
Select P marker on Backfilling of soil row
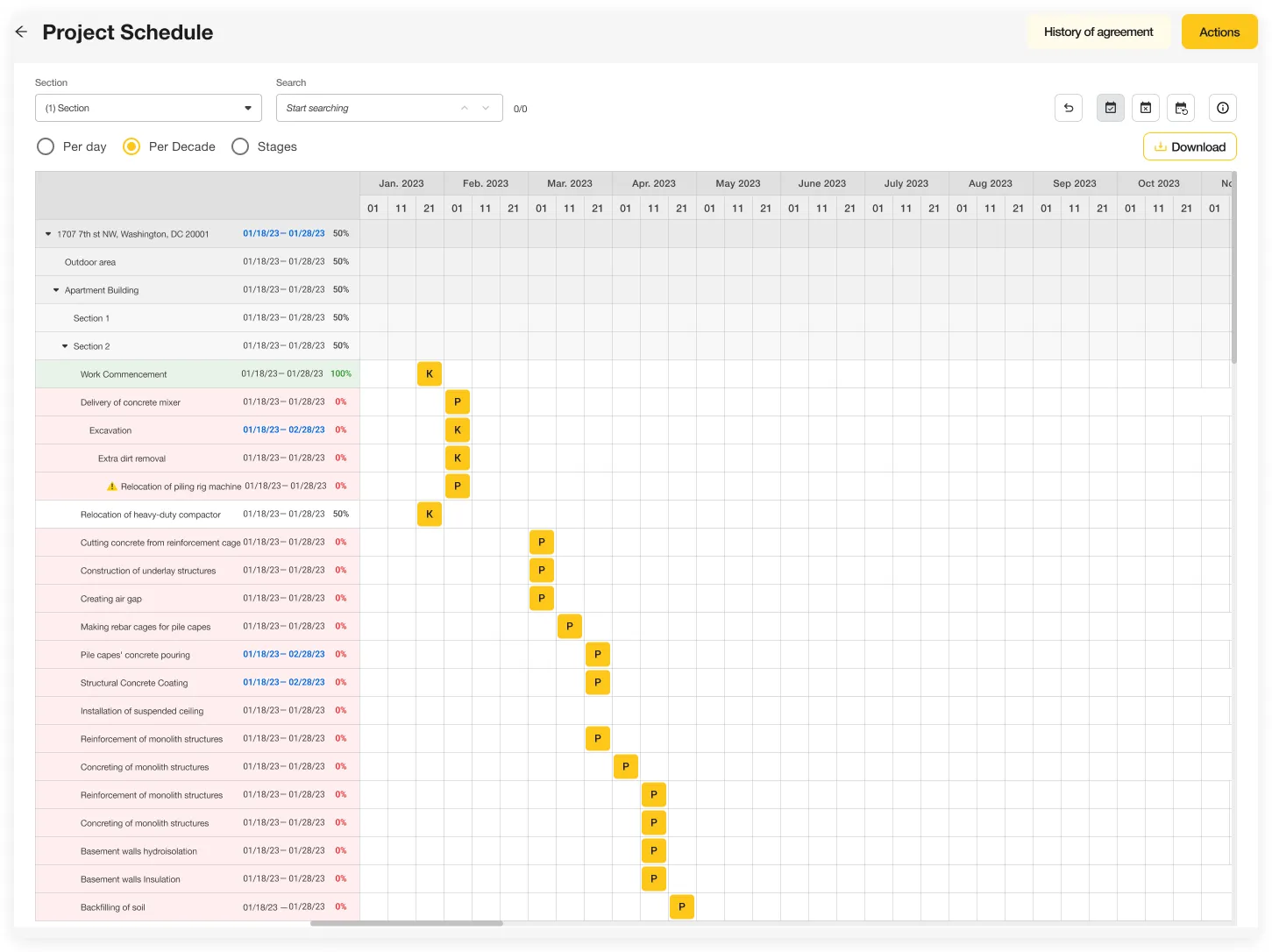click(682, 906)
